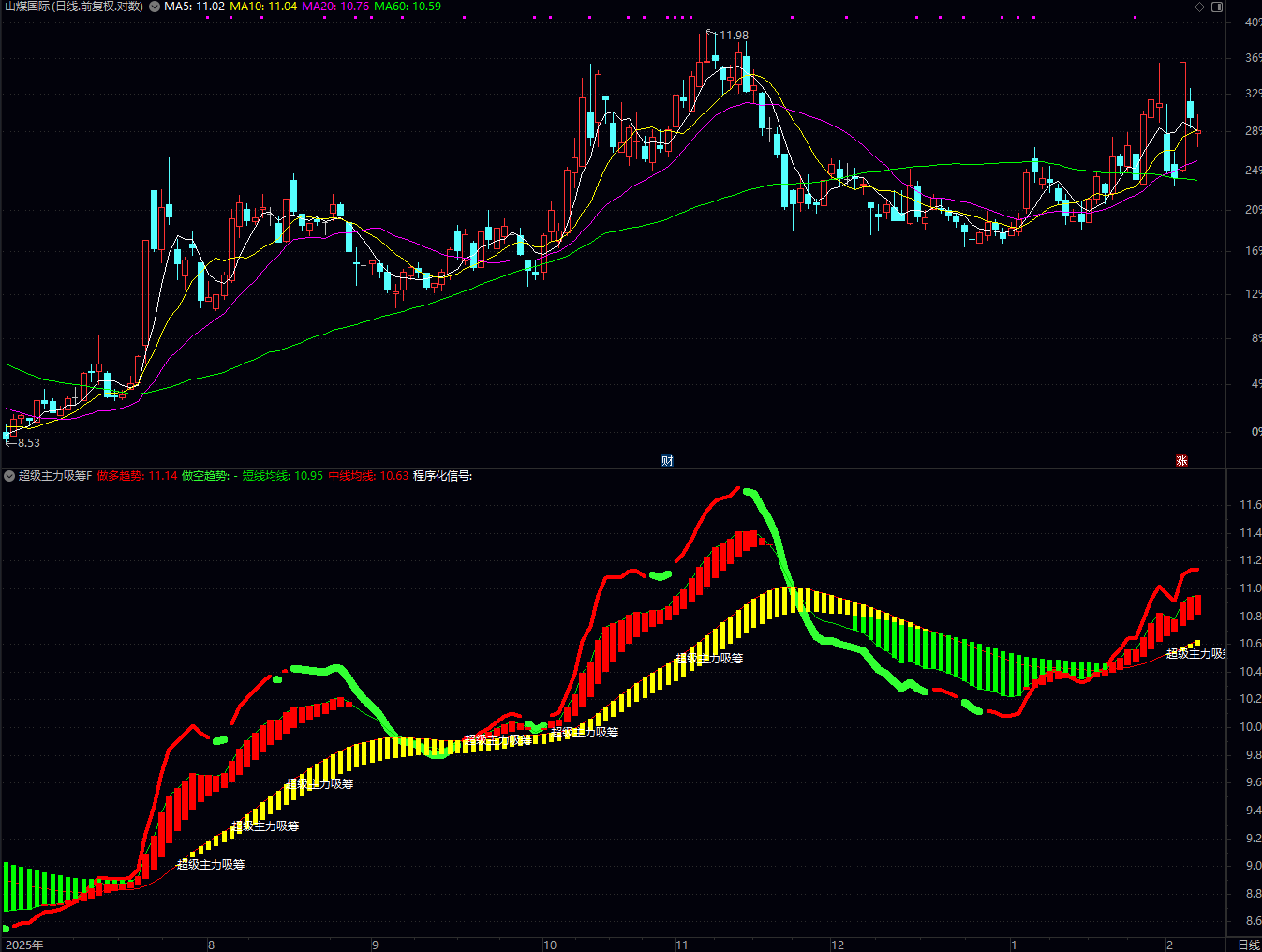Expand the main chart indicator dropdown arrow
Screen dimensions: 1262x952
pos(155,7)
